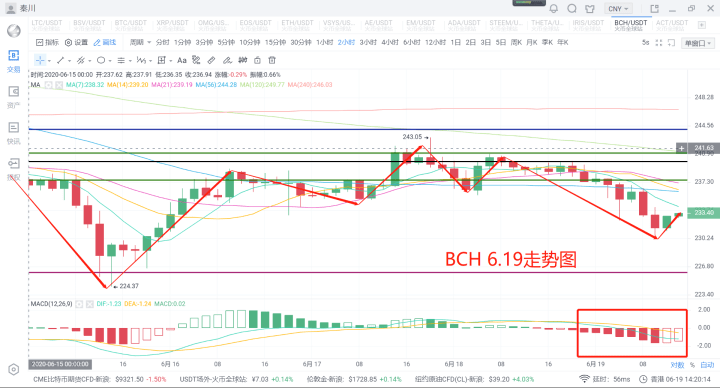
Task: Select the wave pattern drawing tool
Action: tap(141, 60)
